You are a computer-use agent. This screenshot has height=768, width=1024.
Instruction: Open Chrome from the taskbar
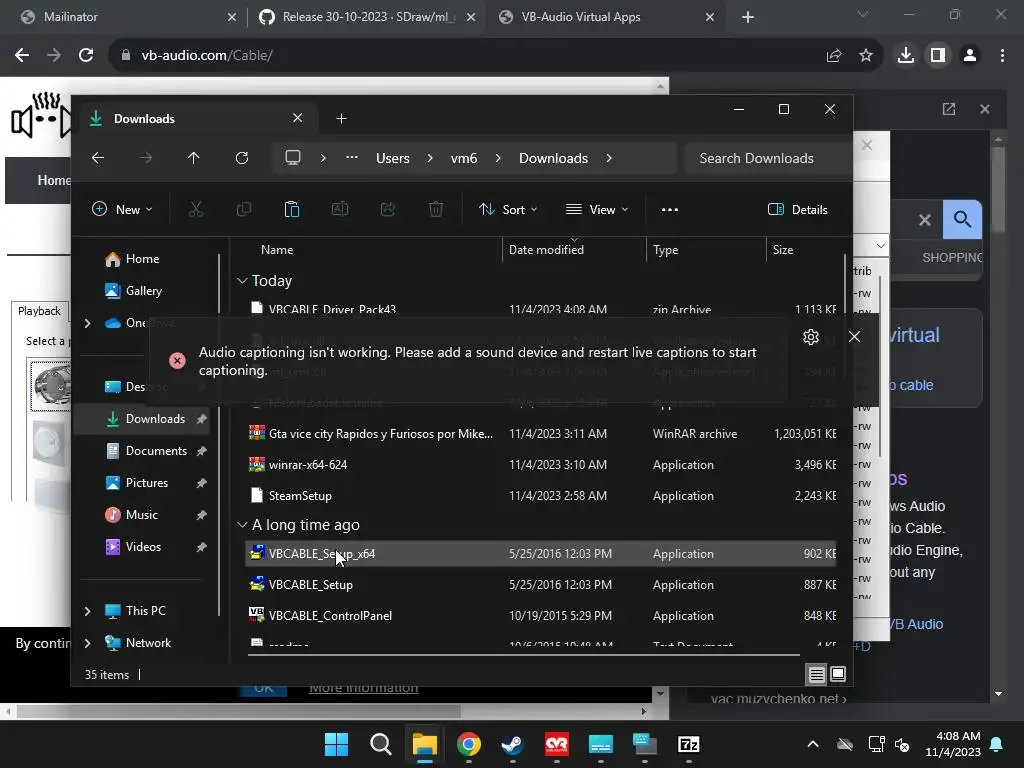pos(469,744)
